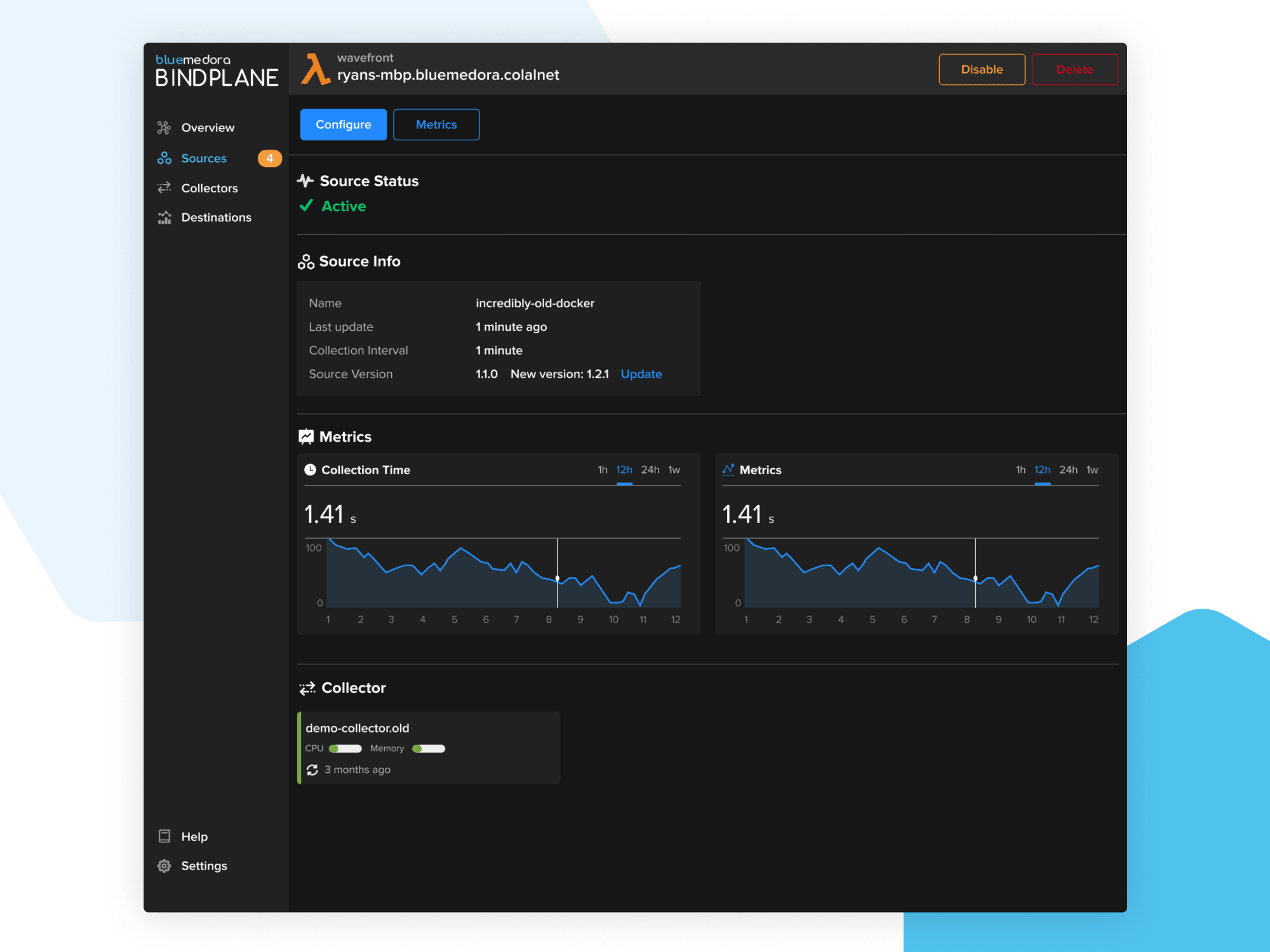Click the Delete button
The image size is (1270, 952).
pos(1074,69)
